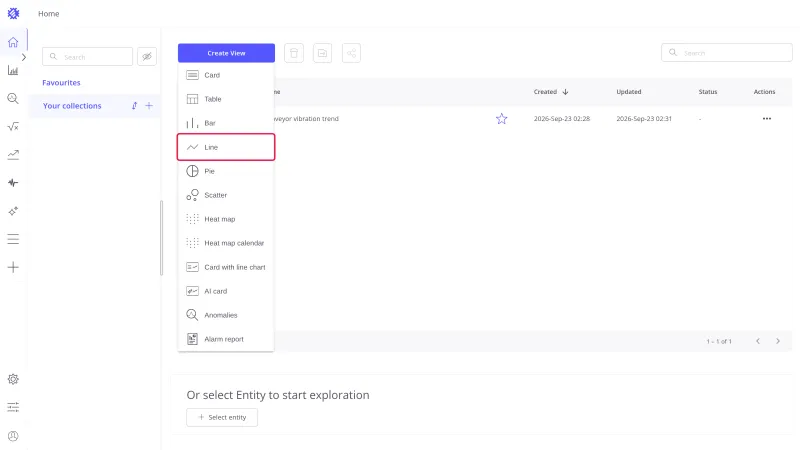The height and width of the screenshot is (450, 800).
Task: Open the conveyor vibration trend view
Action: click(306, 119)
